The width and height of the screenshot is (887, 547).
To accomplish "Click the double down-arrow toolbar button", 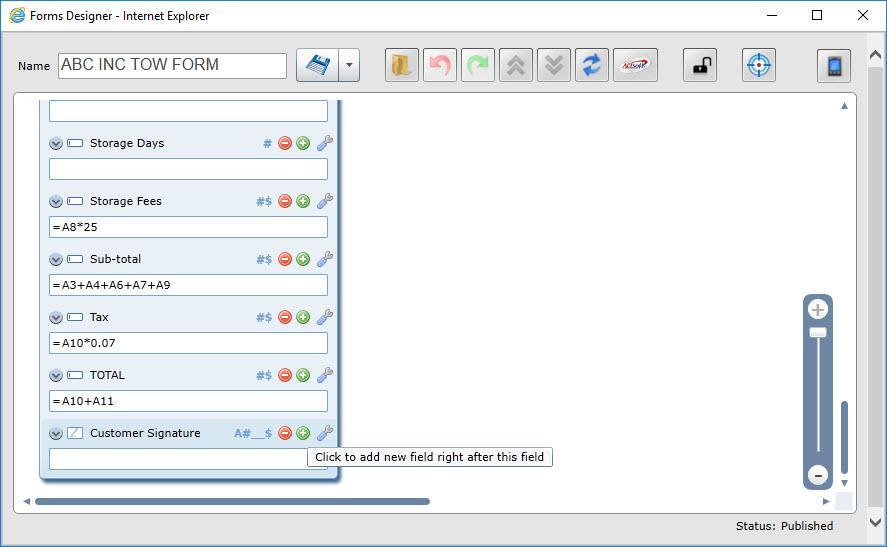I will pyautogui.click(x=554, y=66).
